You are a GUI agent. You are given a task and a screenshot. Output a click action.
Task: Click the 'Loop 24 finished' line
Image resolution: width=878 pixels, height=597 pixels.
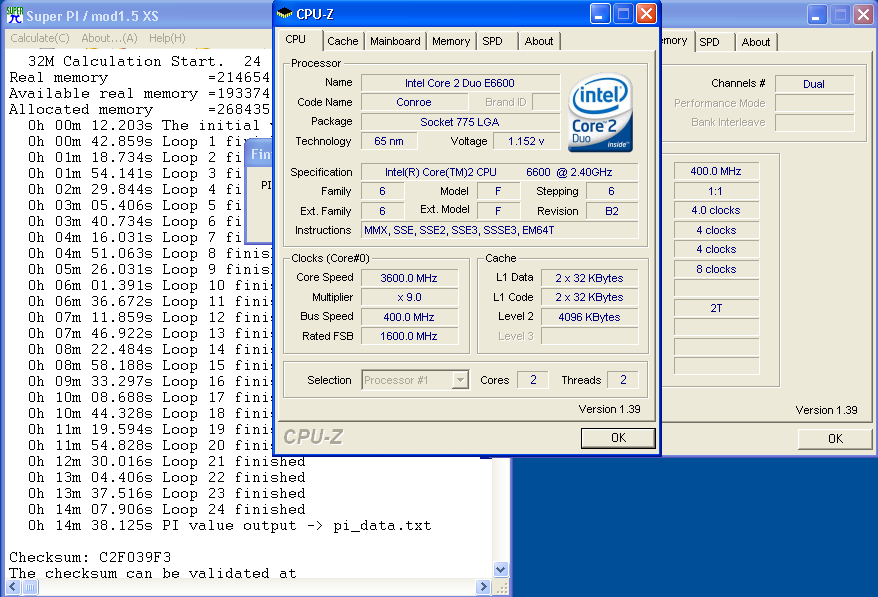(166, 509)
